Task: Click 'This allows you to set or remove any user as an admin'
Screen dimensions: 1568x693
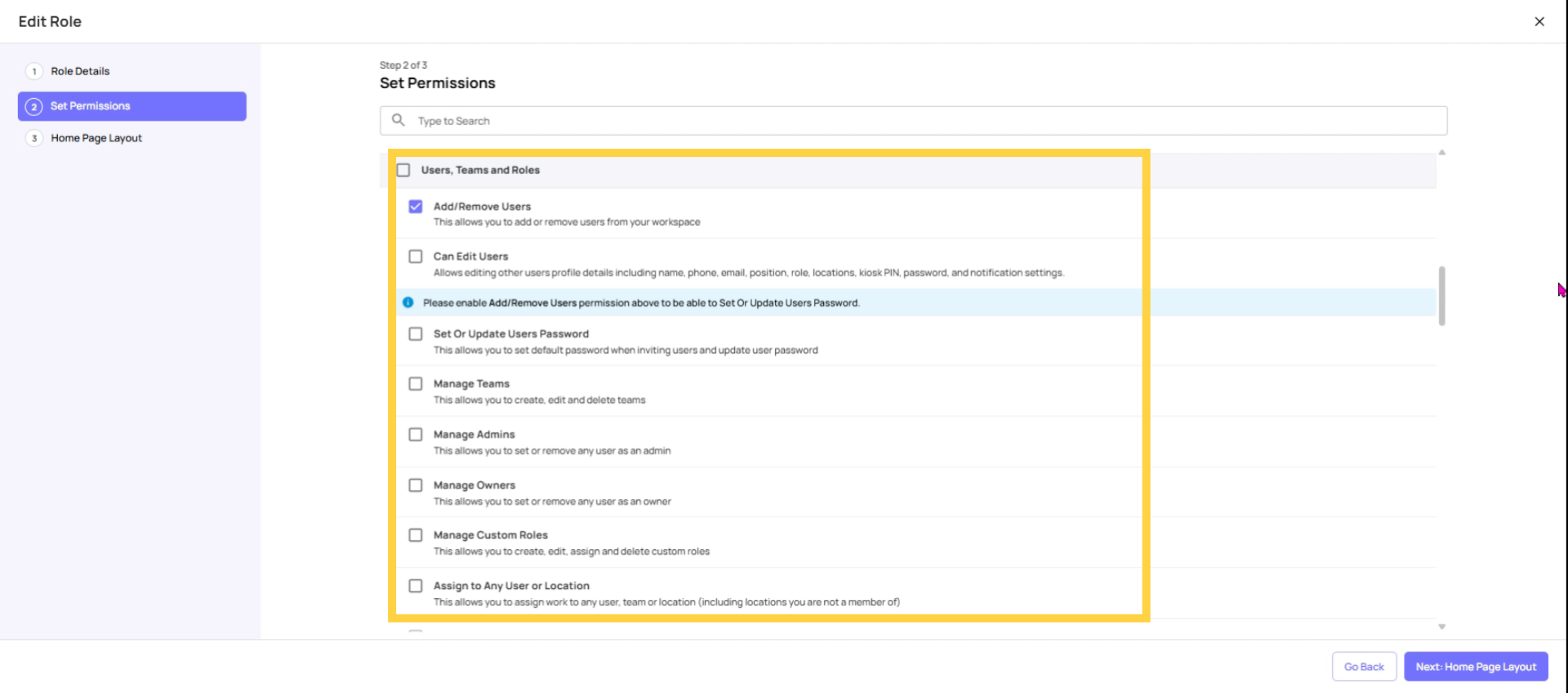Action: click(x=552, y=451)
